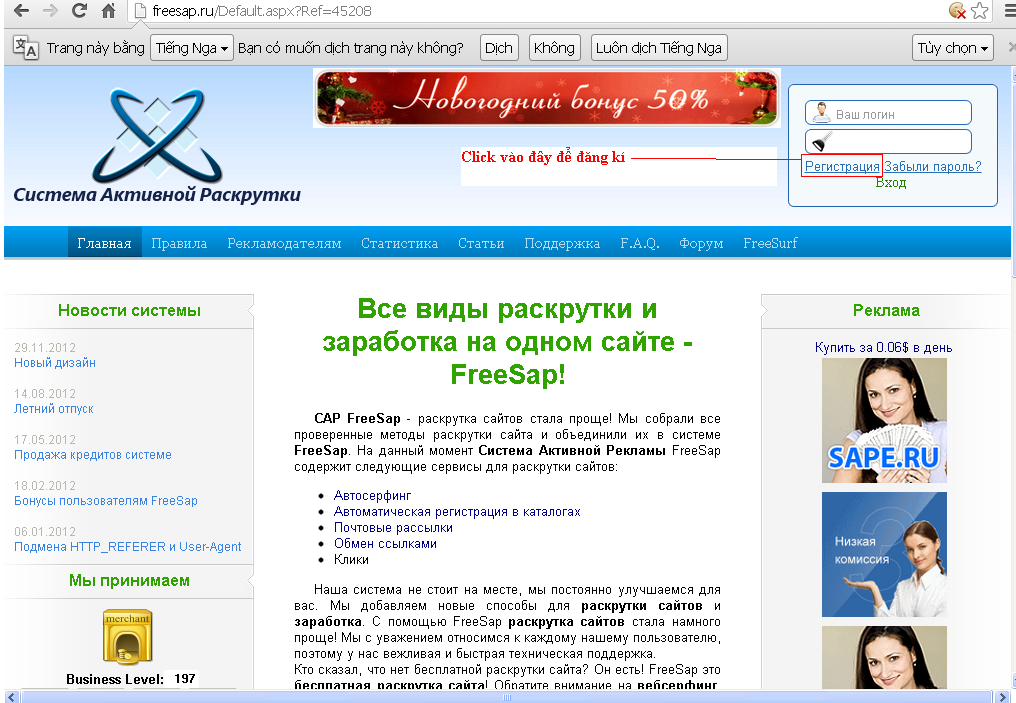Click the Новости системы panel heading
The image size is (1016, 703).
[129, 310]
